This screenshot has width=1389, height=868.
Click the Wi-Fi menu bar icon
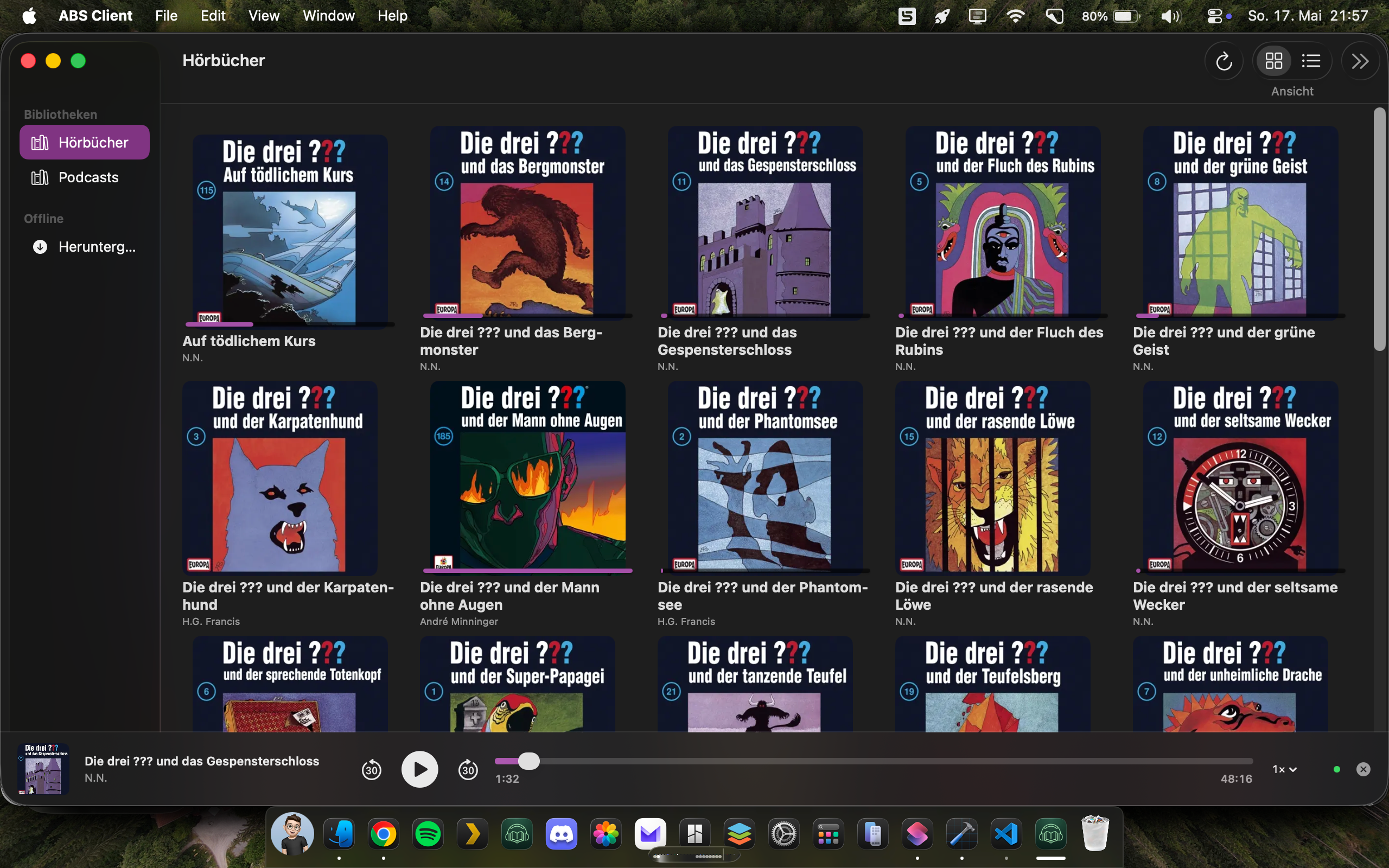(1015, 16)
